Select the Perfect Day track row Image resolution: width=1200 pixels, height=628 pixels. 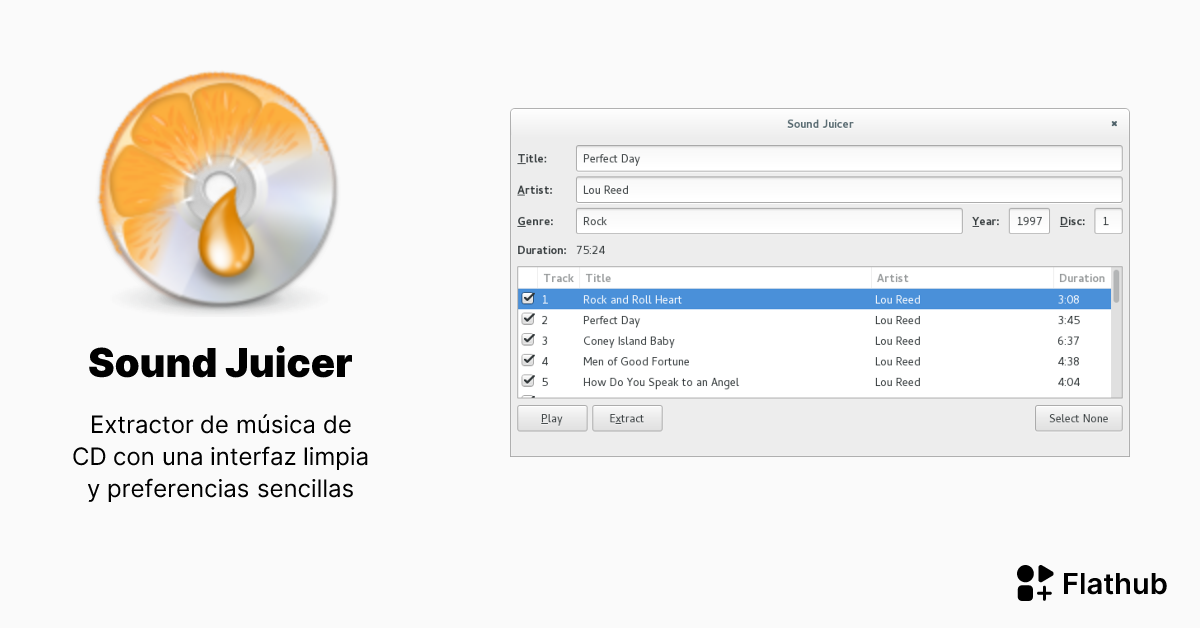(x=700, y=320)
